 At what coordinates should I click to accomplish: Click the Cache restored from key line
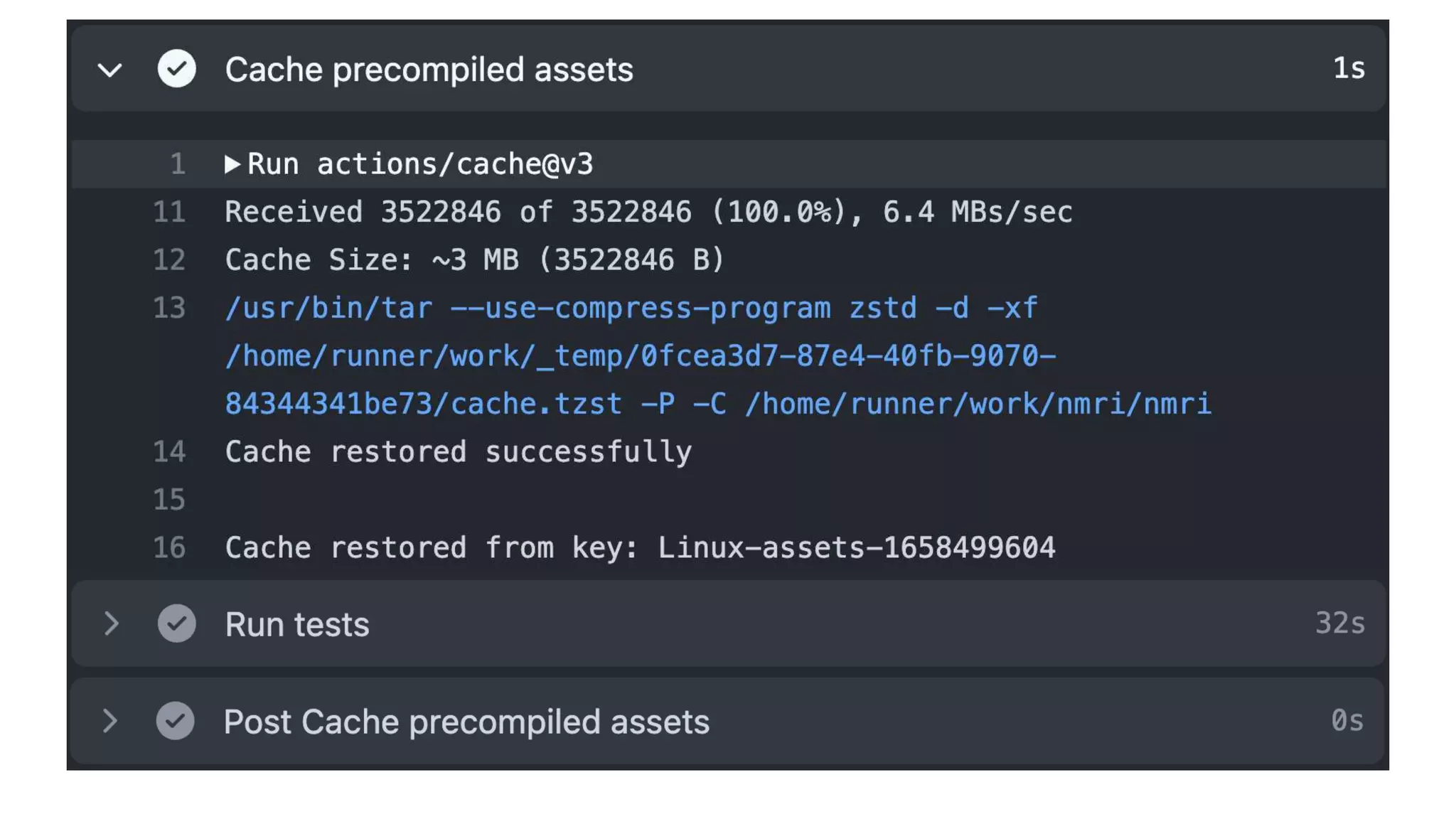click(640, 548)
